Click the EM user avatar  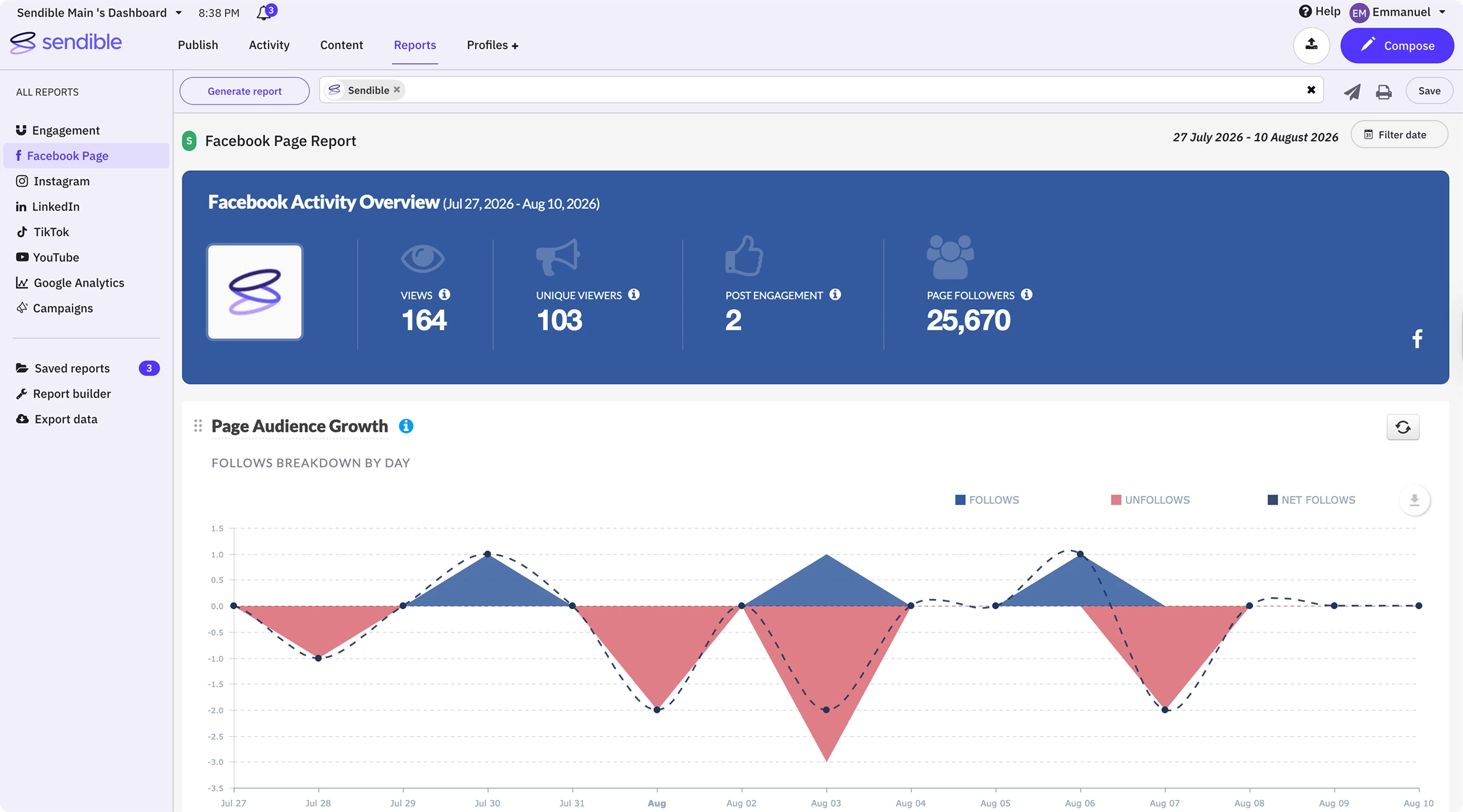(1359, 13)
